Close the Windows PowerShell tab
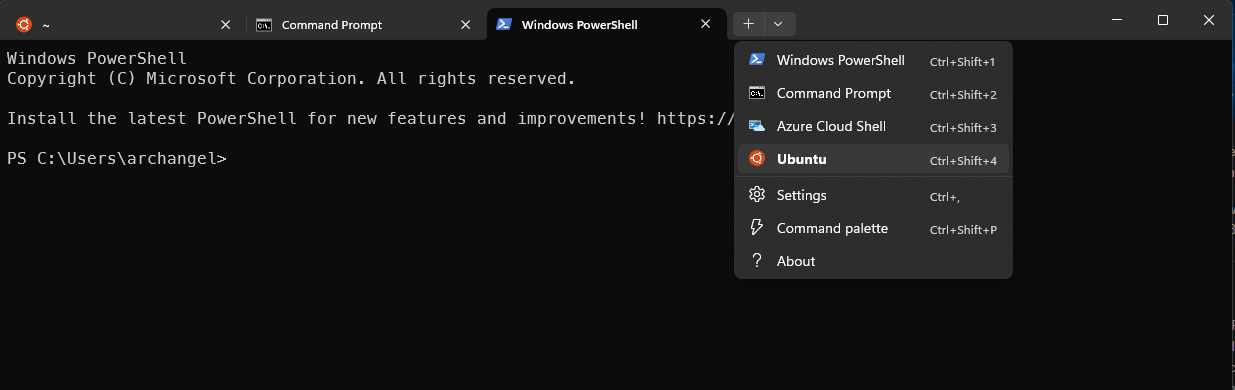Screen dimensions: 1235x390 pos(706,25)
